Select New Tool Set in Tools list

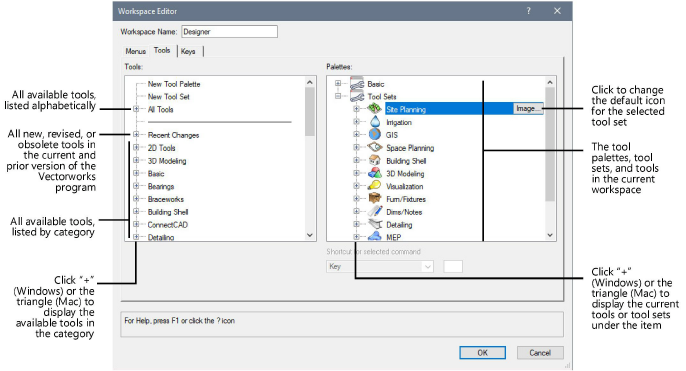tap(168, 97)
